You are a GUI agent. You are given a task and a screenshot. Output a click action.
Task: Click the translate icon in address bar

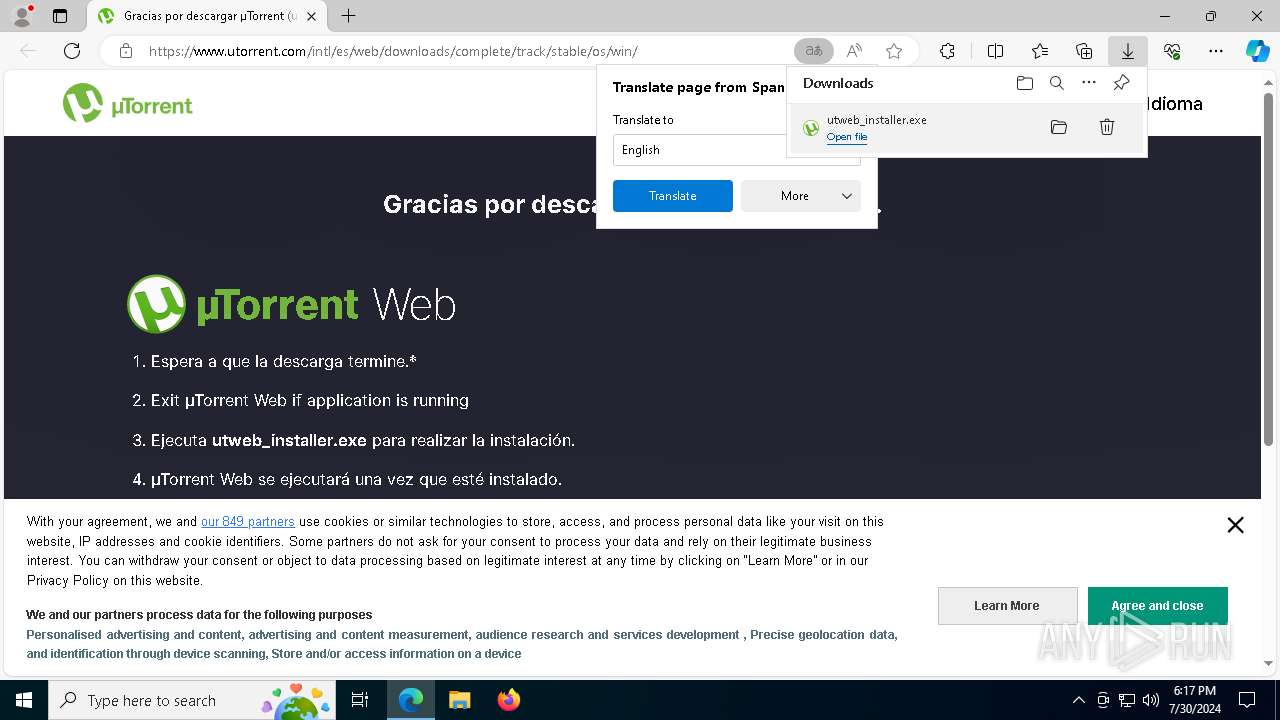[814, 51]
